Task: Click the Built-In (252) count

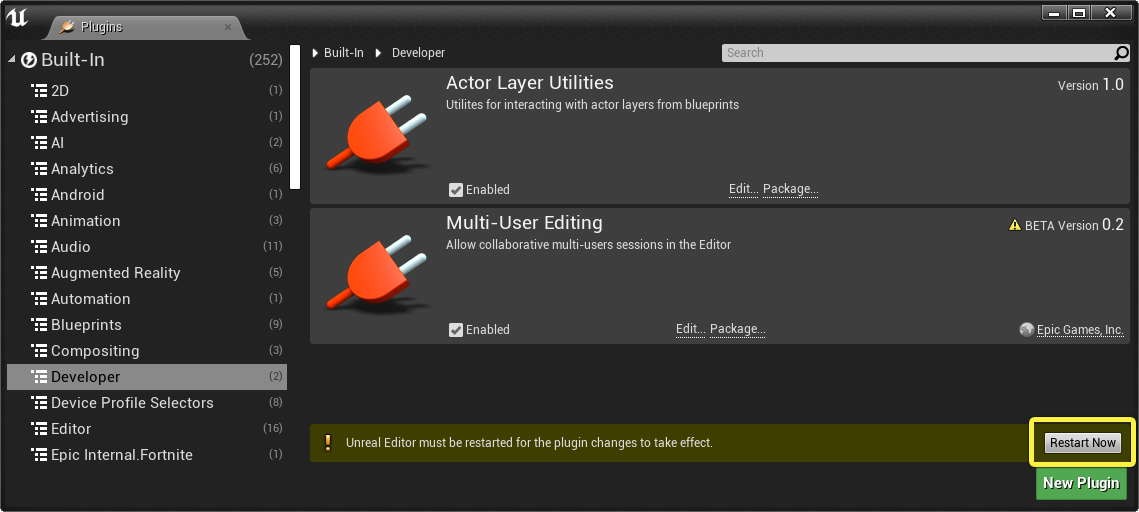Action: 266,60
